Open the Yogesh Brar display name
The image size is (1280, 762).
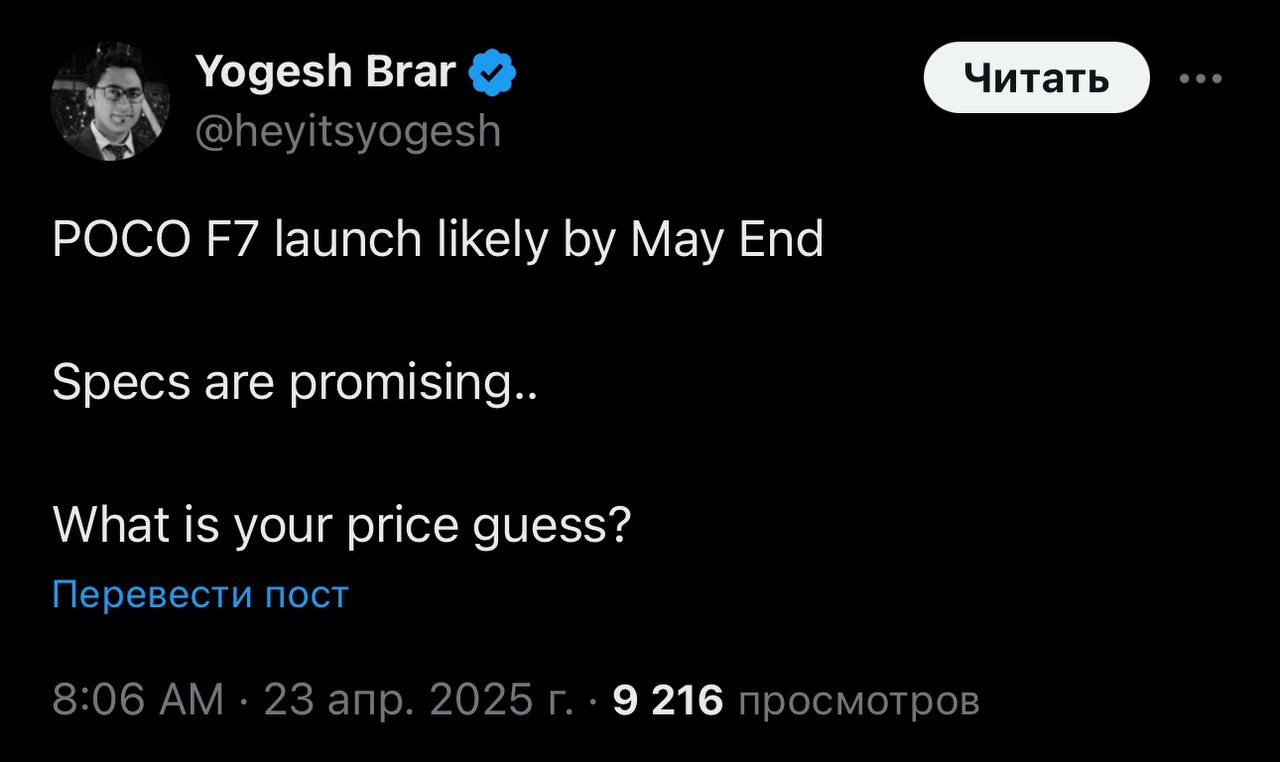(326, 72)
